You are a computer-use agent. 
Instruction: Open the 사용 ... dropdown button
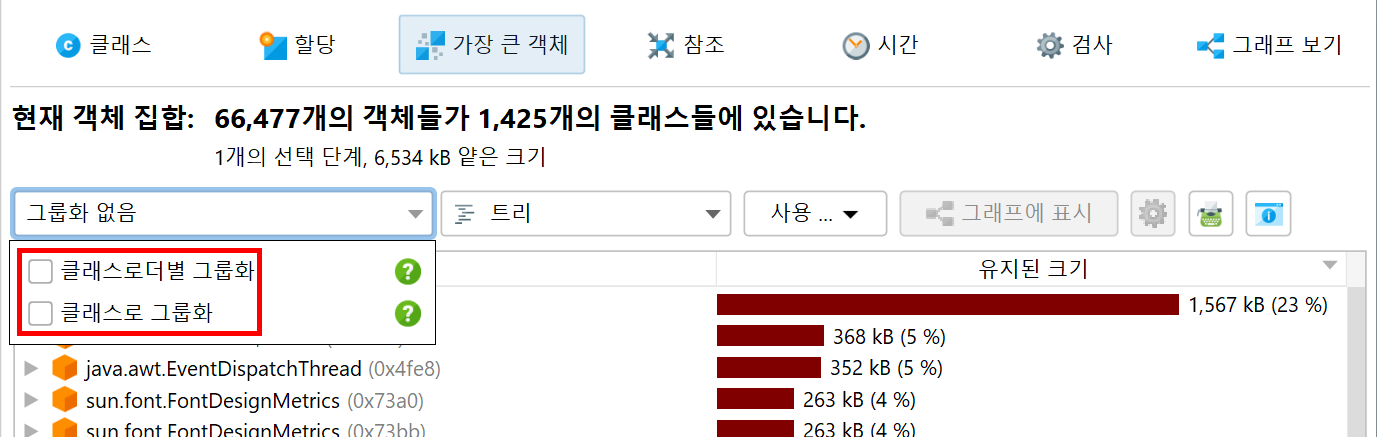pos(815,213)
